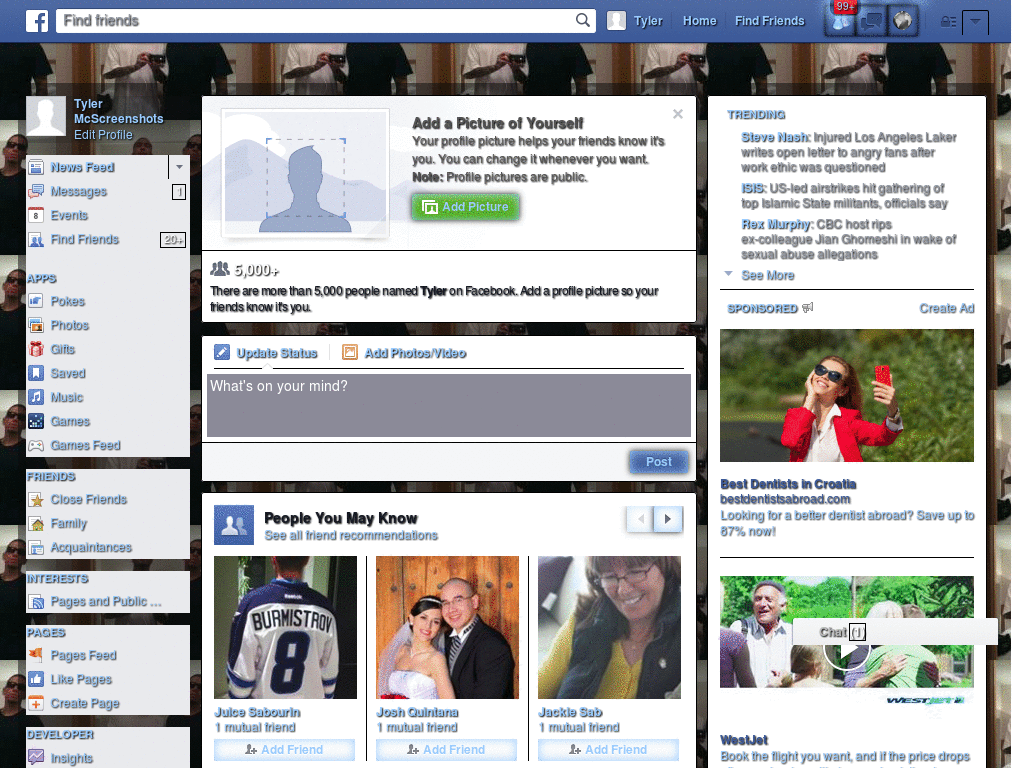
Task: Open the notifications globe icon
Action: [903, 22]
